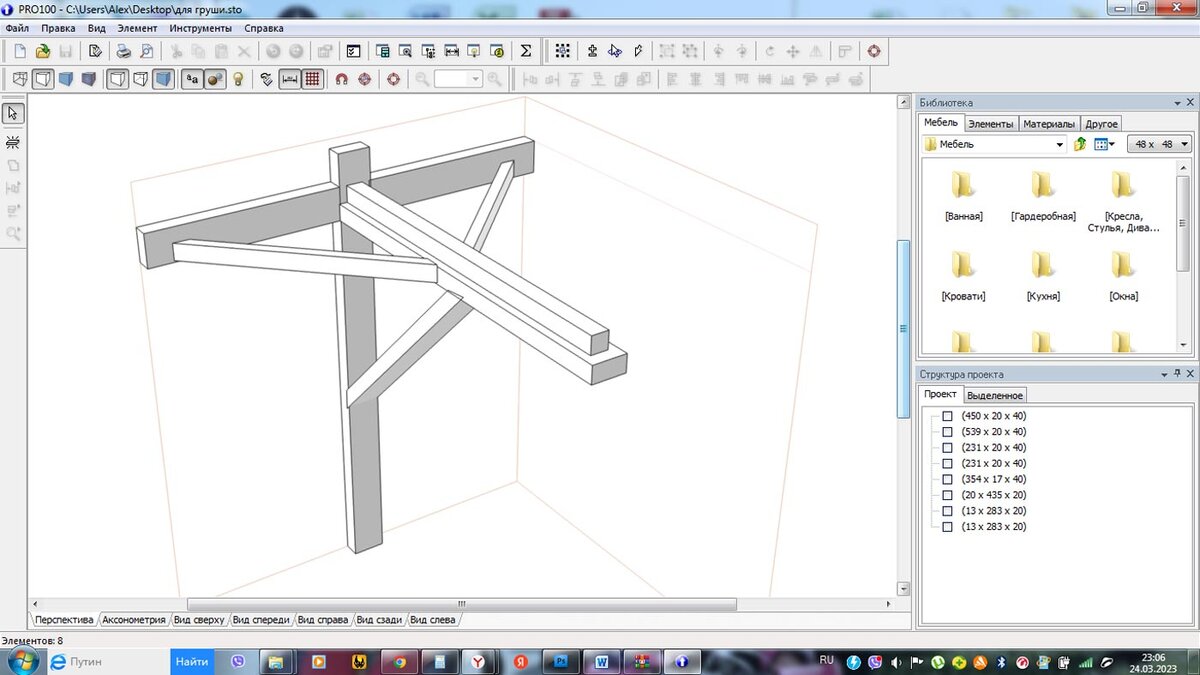Open Photoshop from the taskbar

pos(561,661)
